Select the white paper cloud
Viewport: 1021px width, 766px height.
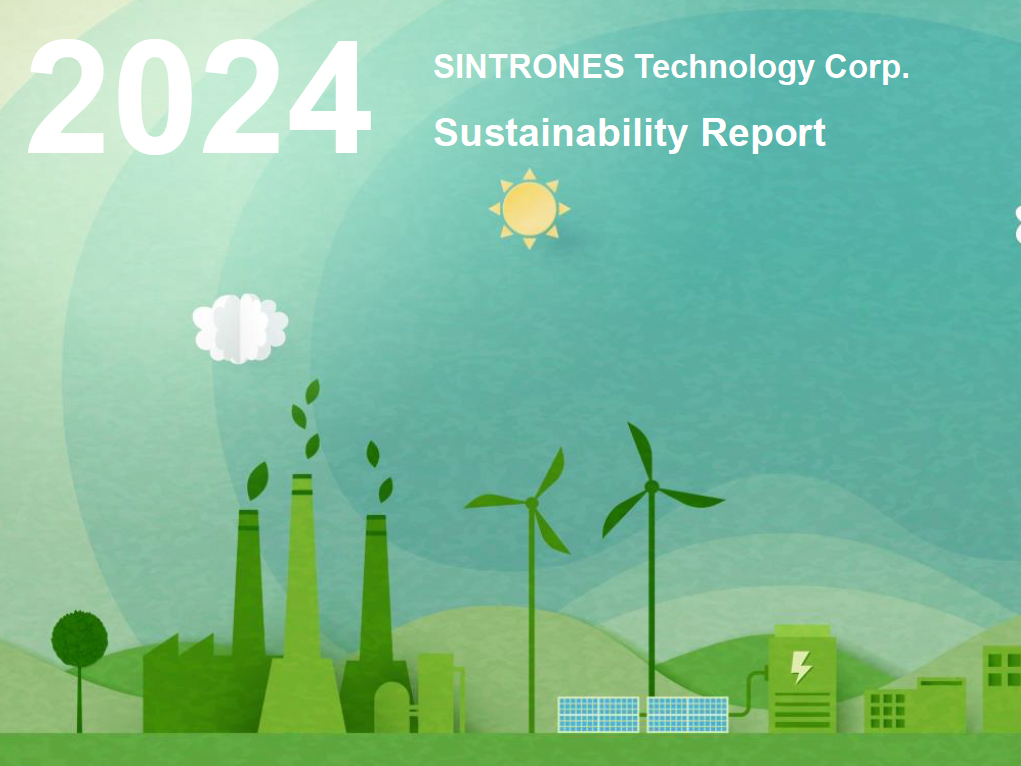[238, 328]
